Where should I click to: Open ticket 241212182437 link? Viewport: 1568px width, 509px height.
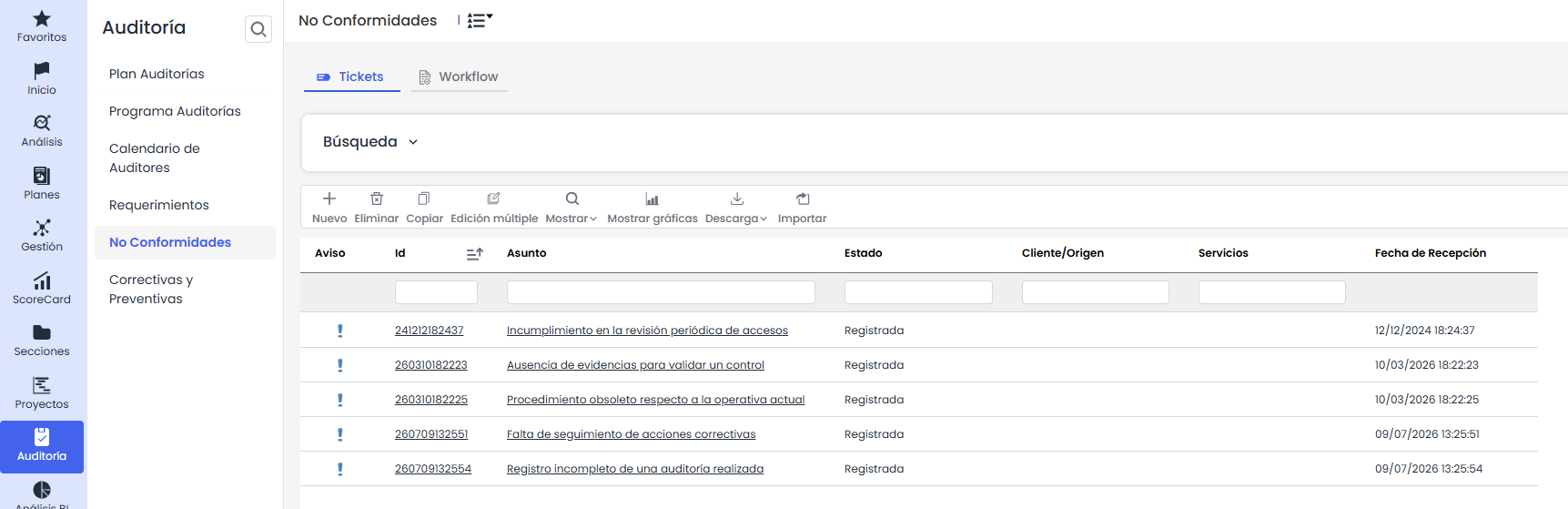click(430, 331)
